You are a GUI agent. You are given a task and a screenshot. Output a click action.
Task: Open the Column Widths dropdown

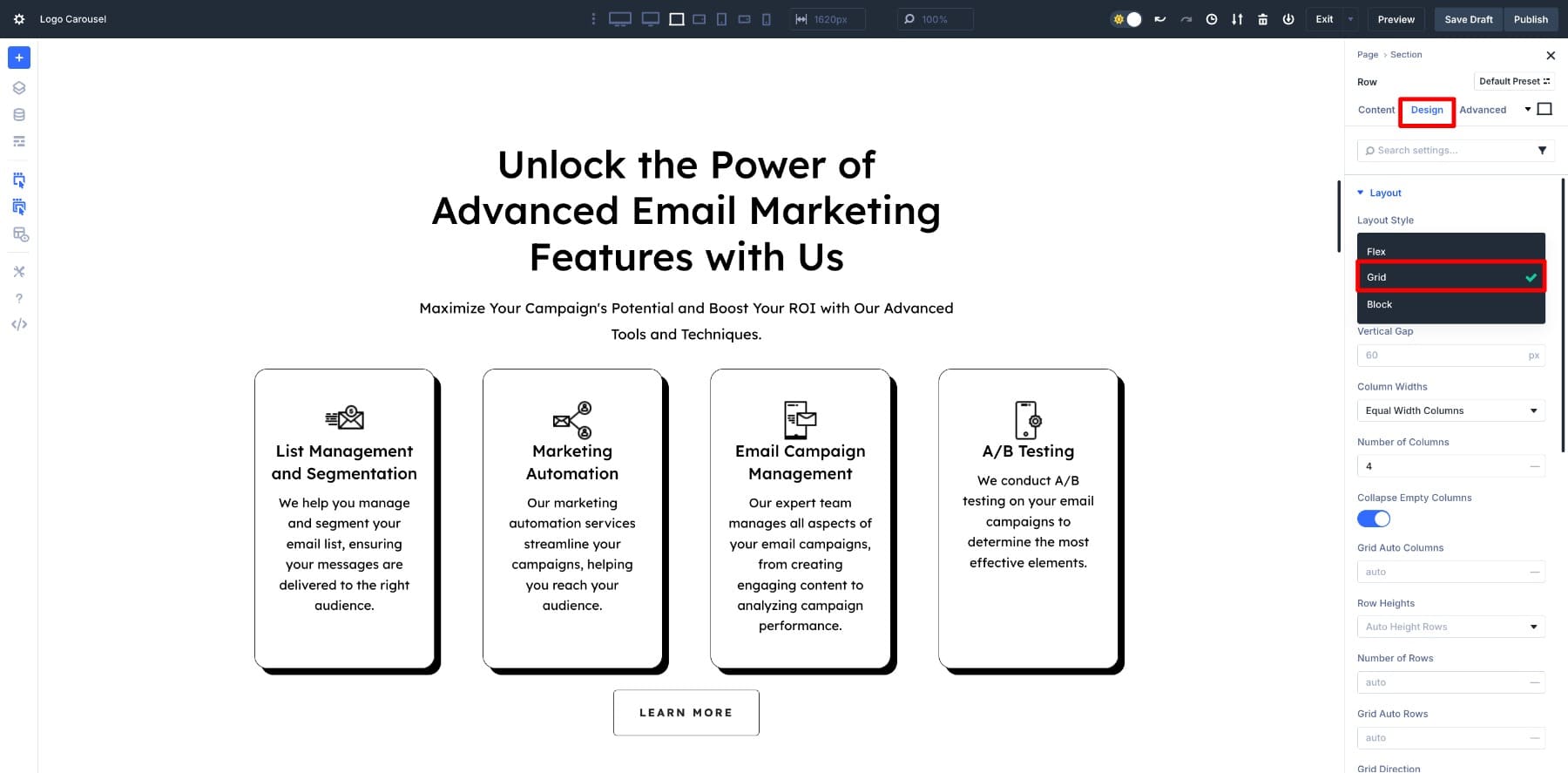(1450, 410)
